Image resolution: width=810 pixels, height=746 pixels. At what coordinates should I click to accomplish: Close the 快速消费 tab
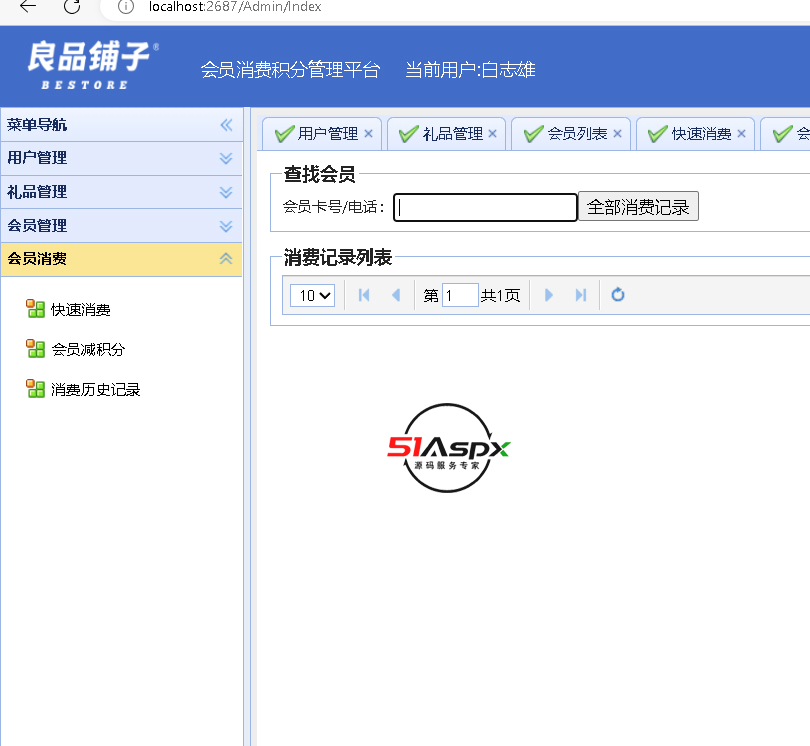coord(741,134)
